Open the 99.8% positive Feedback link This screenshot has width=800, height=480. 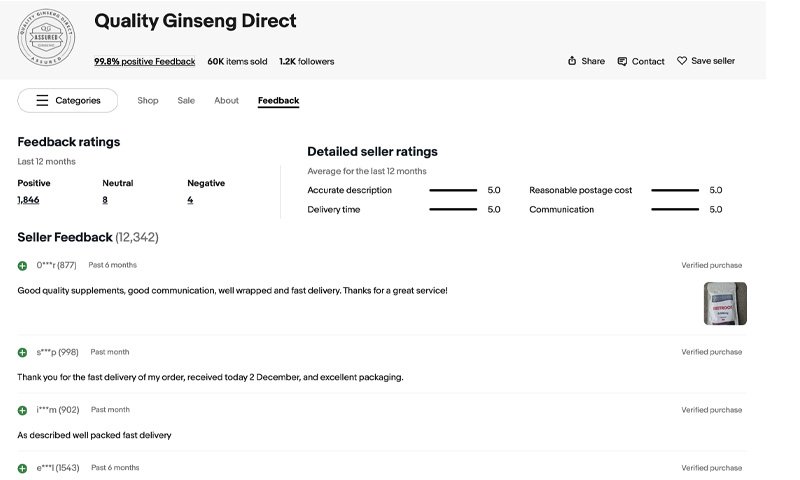pyautogui.click(x=145, y=61)
